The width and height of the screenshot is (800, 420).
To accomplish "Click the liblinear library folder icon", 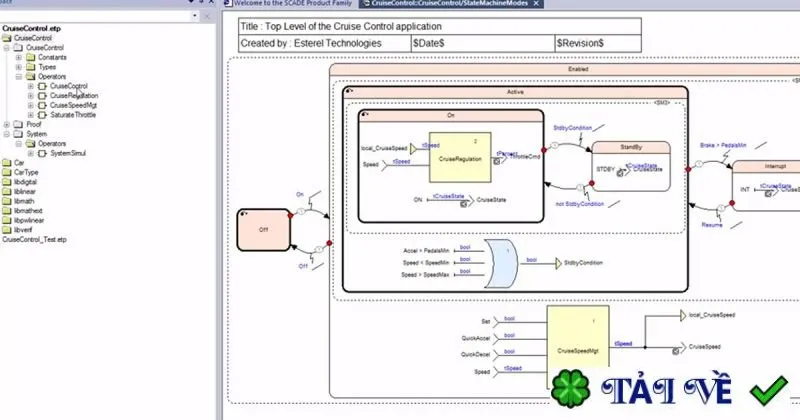I will click(6, 192).
